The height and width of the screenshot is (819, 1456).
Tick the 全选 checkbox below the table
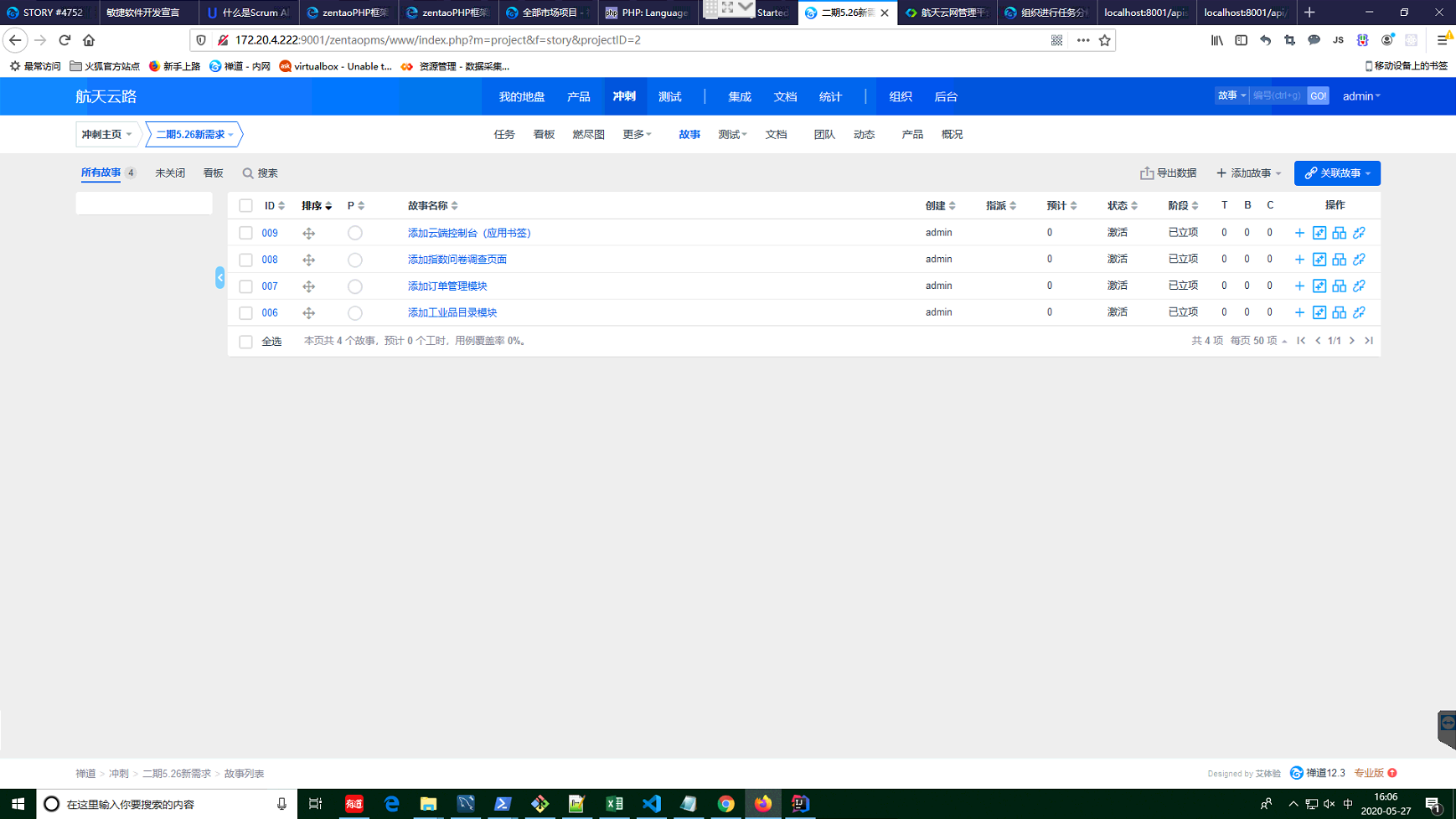[x=245, y=342]
